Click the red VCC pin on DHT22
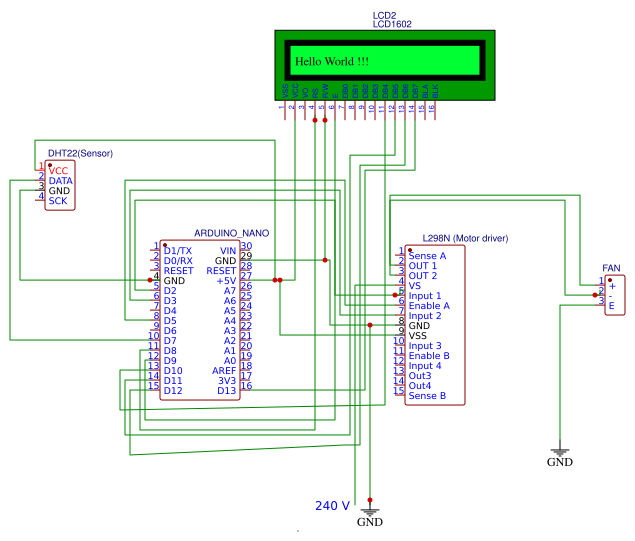Screen dimensions: 635x541 click(x=58, y=171)
